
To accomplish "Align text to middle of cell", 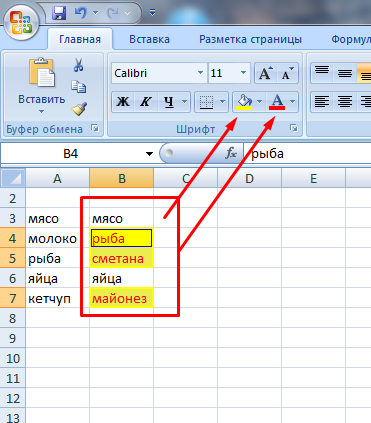I will click(x=345, y=73).
